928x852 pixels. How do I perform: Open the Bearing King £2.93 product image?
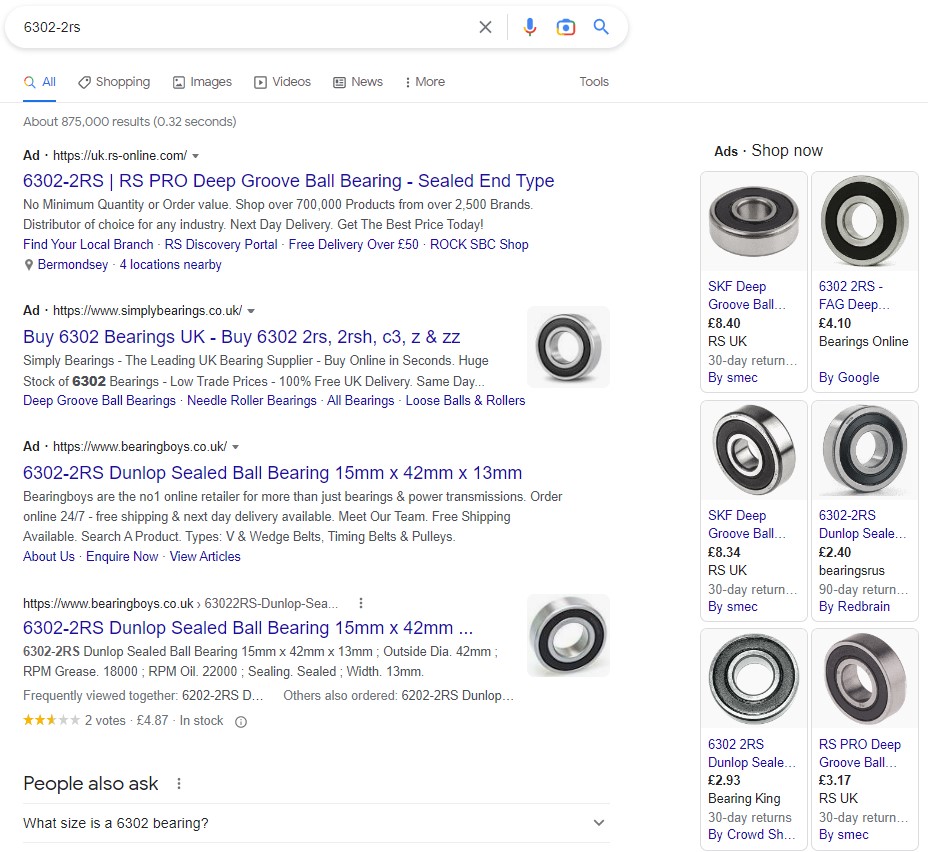[x=753, y=679]
